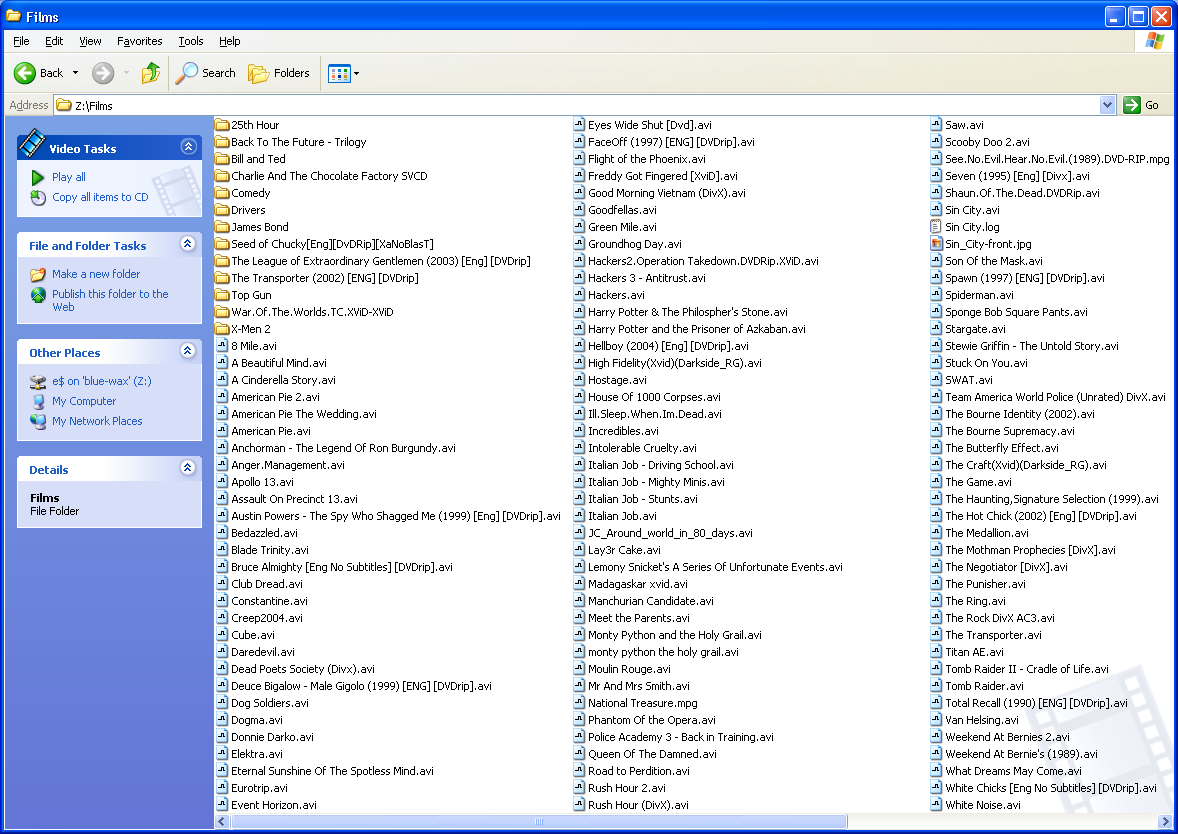1178x834 pixels.
Task: Select Groundhog Day.avi file name
Action: tap(634, 244)
